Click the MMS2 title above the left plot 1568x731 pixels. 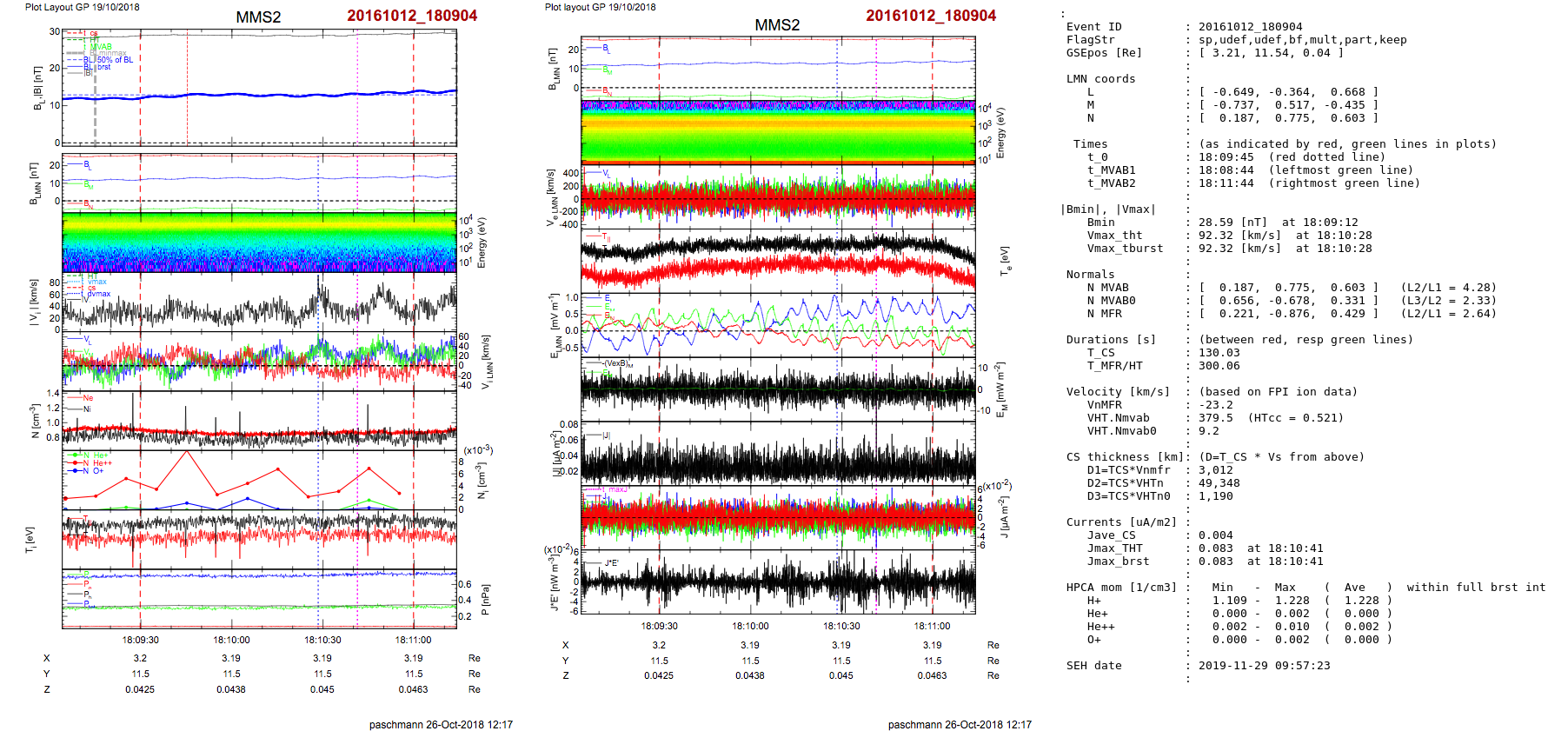tap(258, 17)
